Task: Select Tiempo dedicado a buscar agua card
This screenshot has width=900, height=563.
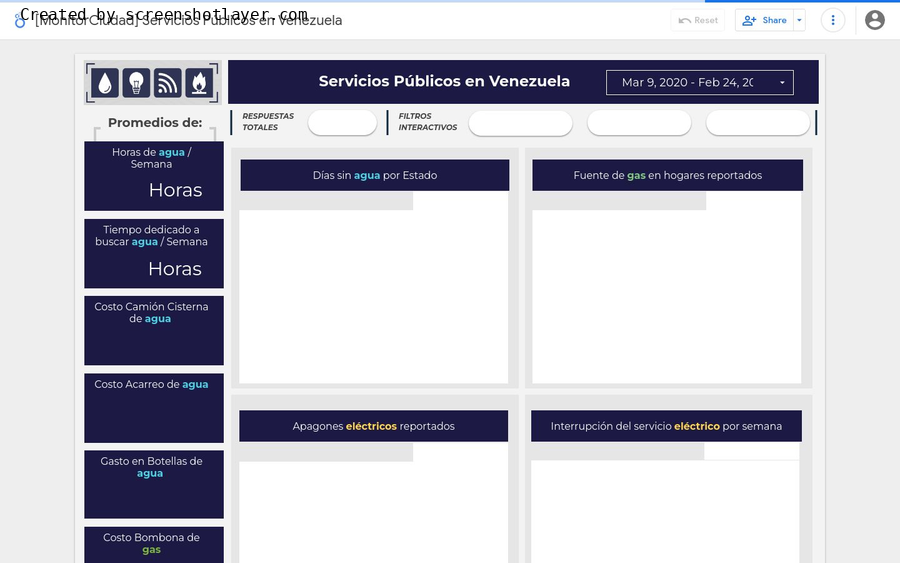Action: coord(154,254)
